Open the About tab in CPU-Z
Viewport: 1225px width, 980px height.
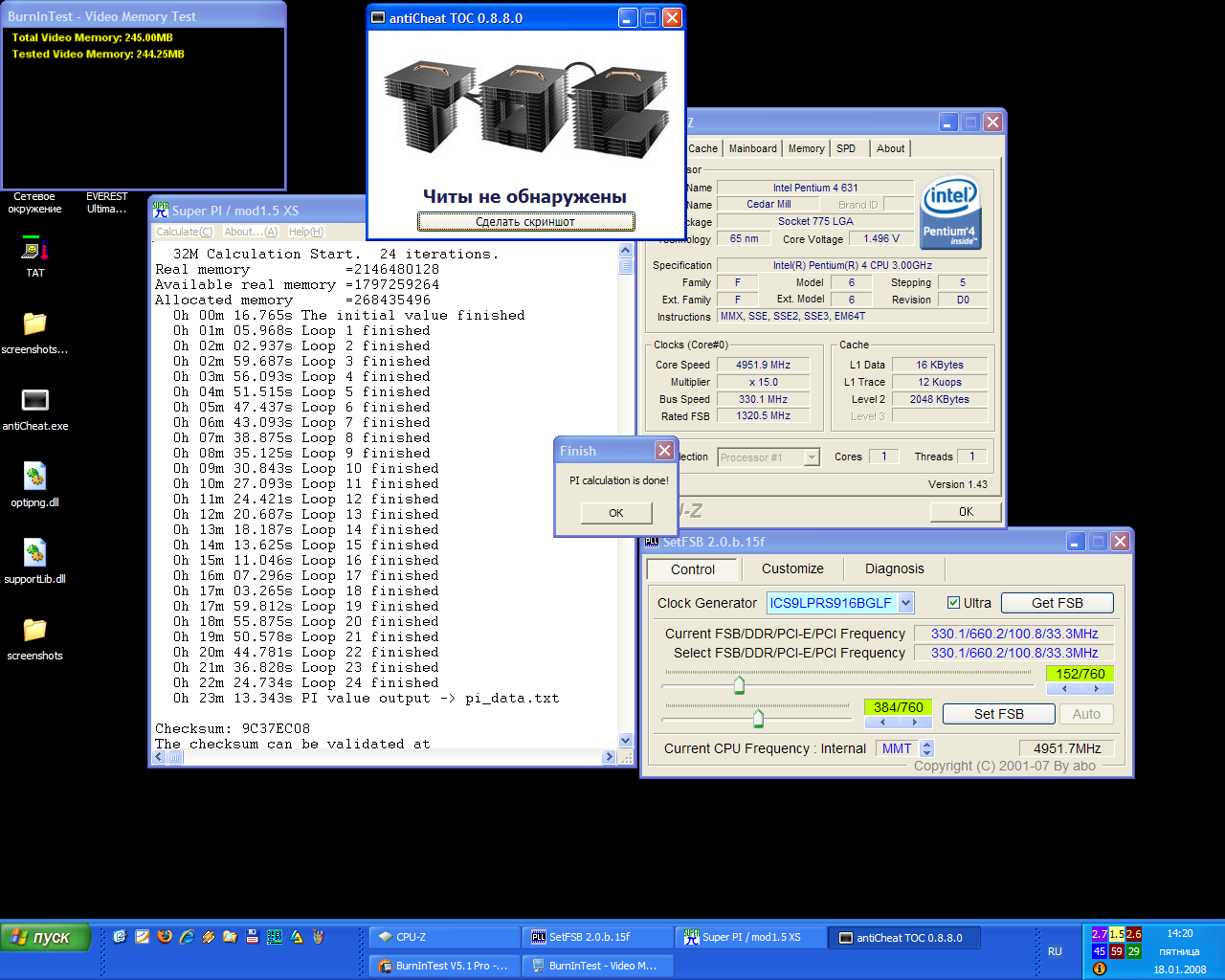coord(891,148)
